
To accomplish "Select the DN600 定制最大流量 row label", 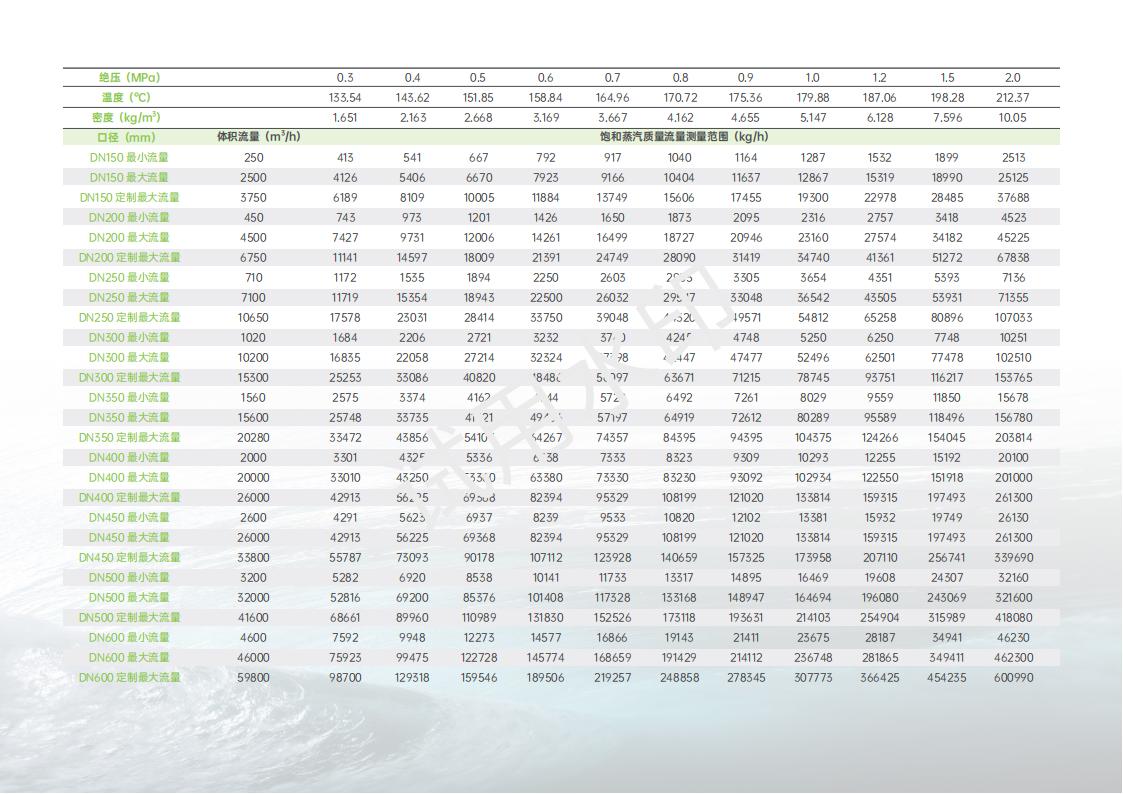I will (x=129, y=677).
